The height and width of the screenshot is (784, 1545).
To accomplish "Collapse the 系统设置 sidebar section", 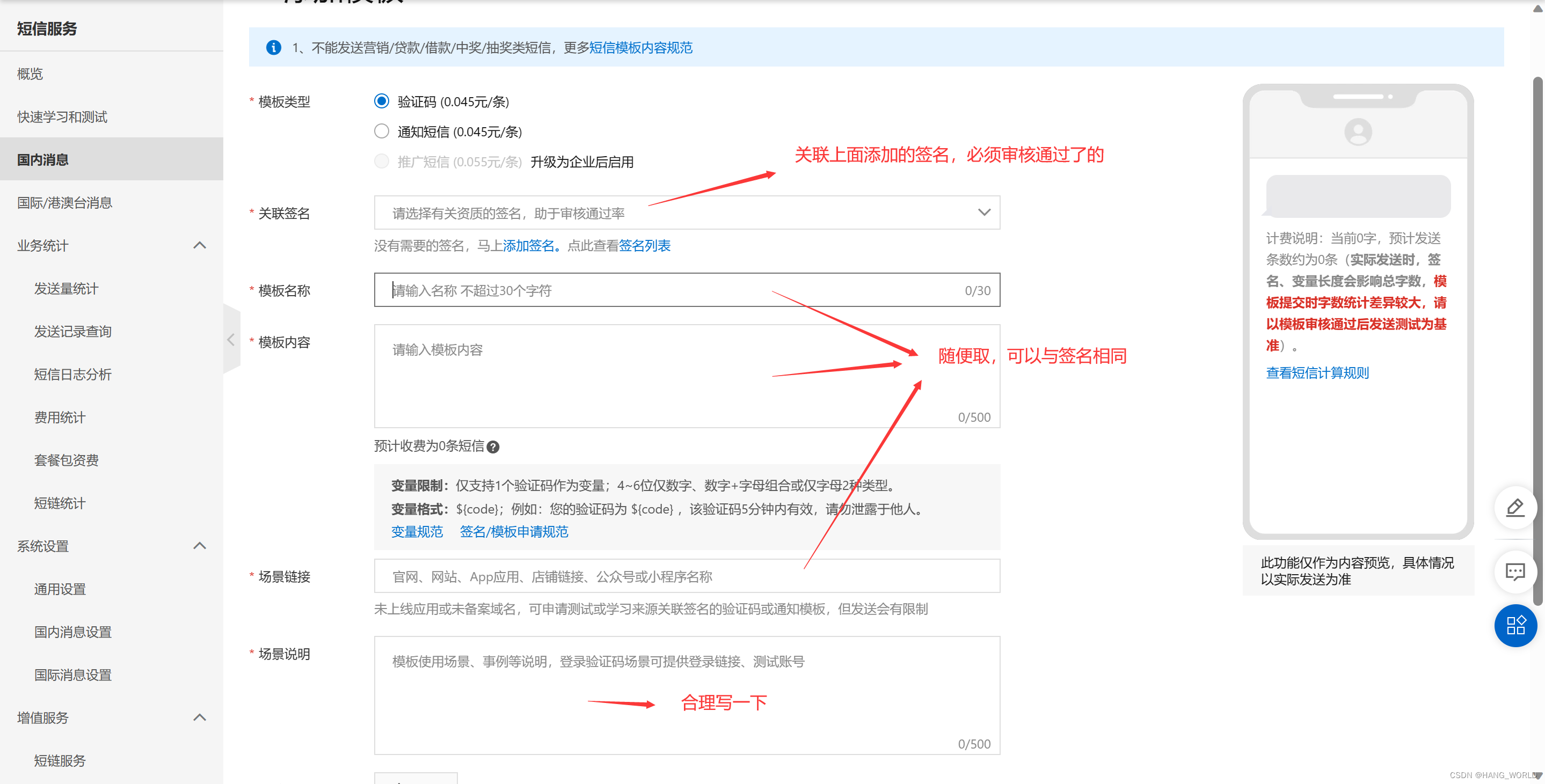I will coord(200,546).
